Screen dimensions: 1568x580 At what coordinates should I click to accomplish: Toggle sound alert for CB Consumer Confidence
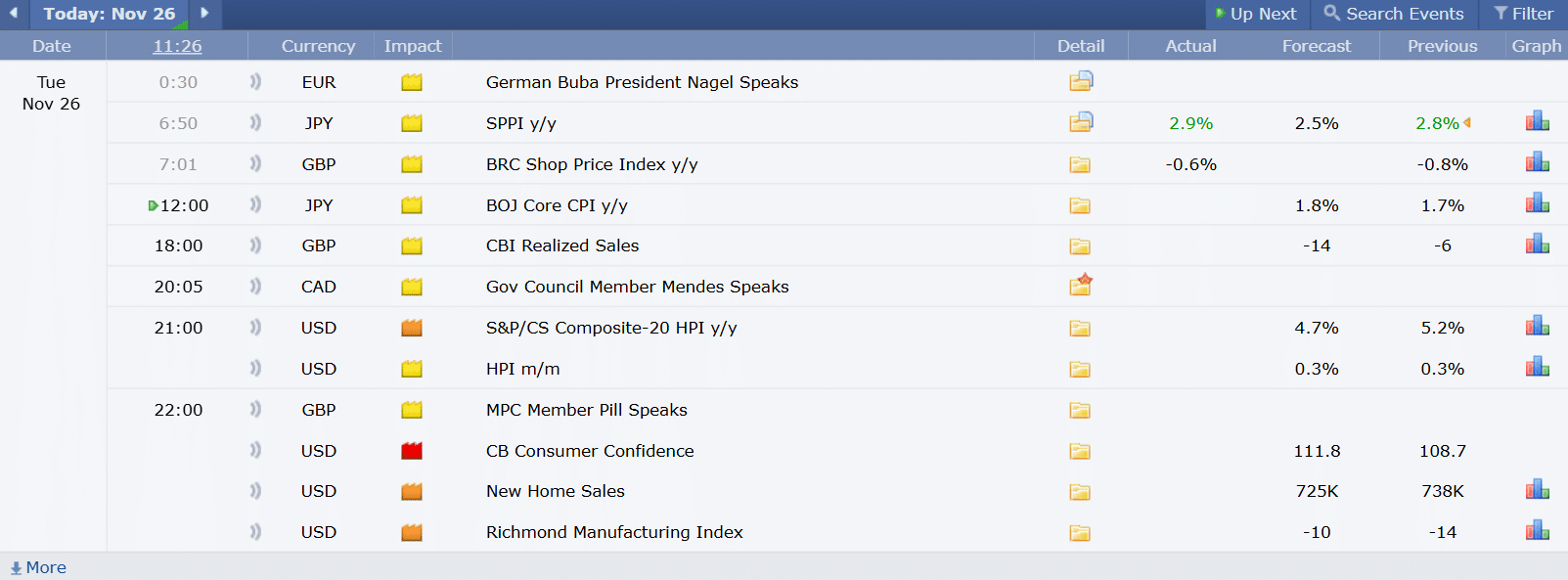[255, 450]
